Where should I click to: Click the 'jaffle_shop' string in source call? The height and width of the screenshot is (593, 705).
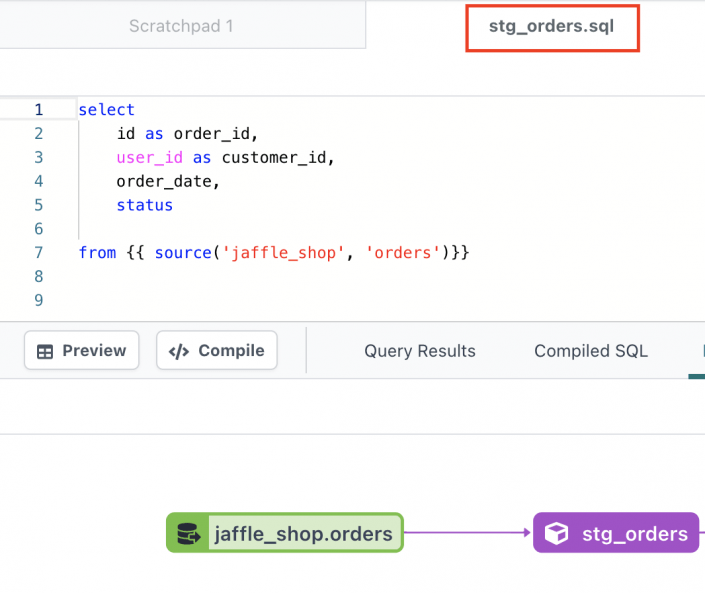[281, 253]
